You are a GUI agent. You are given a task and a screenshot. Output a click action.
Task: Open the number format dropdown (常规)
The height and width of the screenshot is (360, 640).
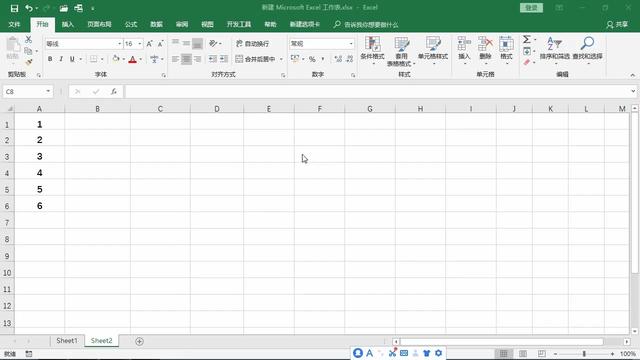point(351,44)
